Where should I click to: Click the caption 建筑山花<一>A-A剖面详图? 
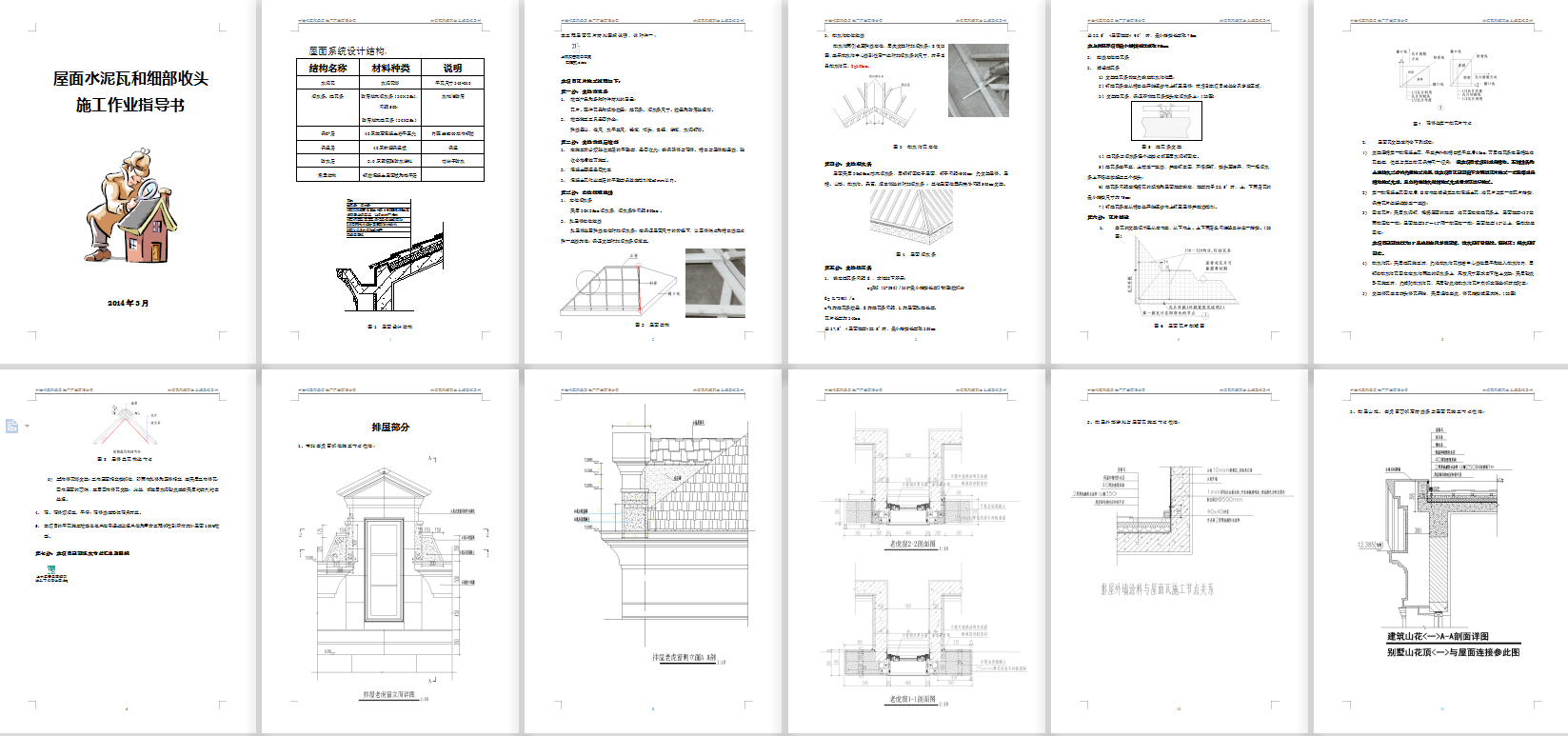tap(1438, 636)
